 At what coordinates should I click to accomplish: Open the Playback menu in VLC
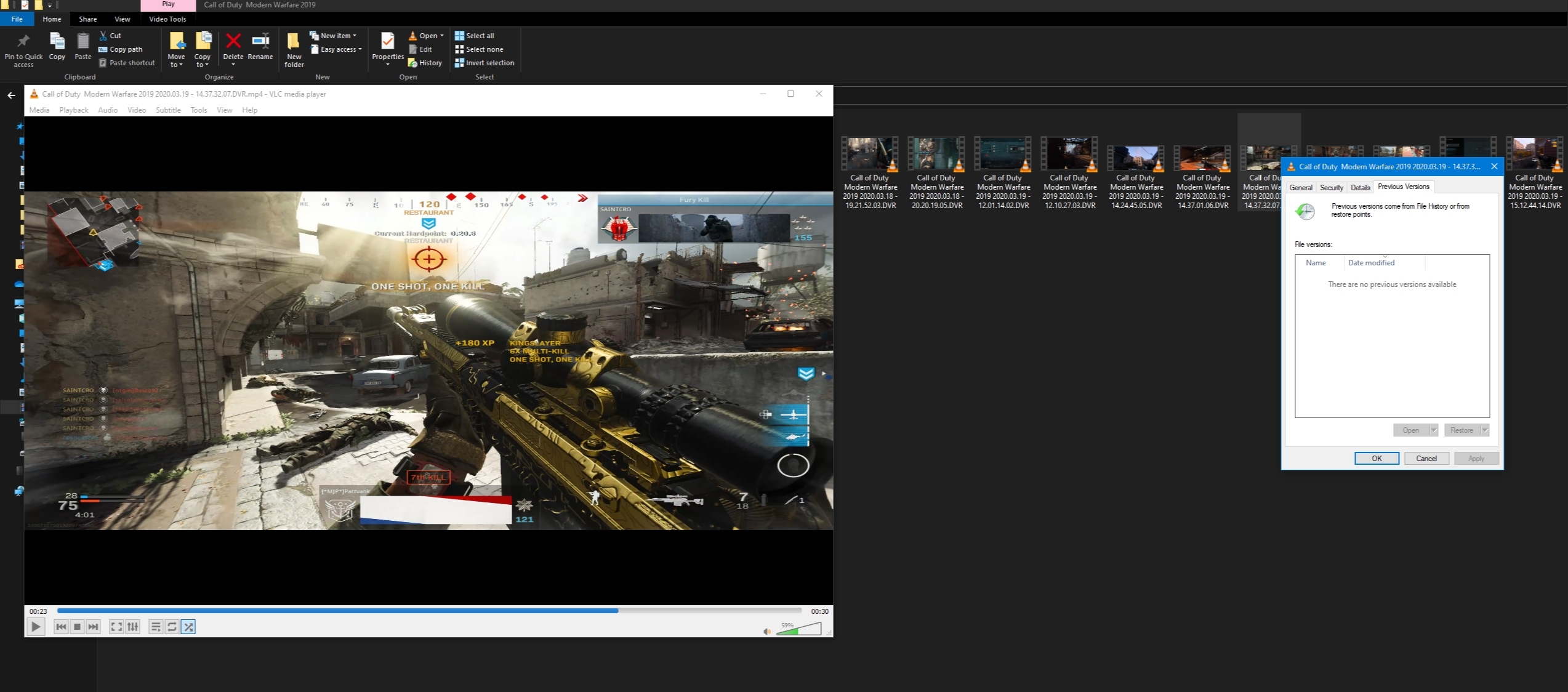pos(73,110)
